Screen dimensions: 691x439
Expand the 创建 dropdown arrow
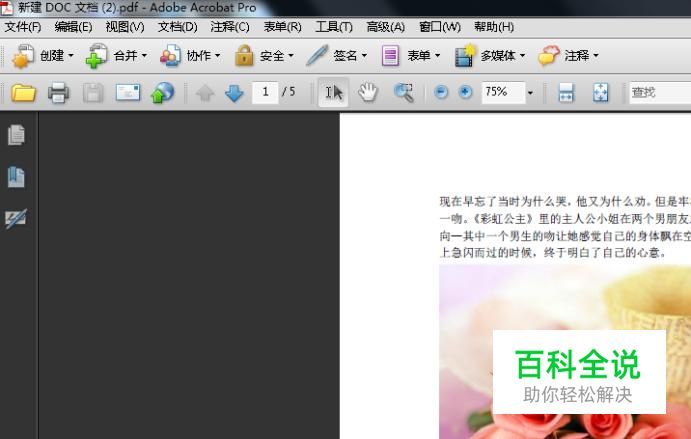[x=71, y=56]
